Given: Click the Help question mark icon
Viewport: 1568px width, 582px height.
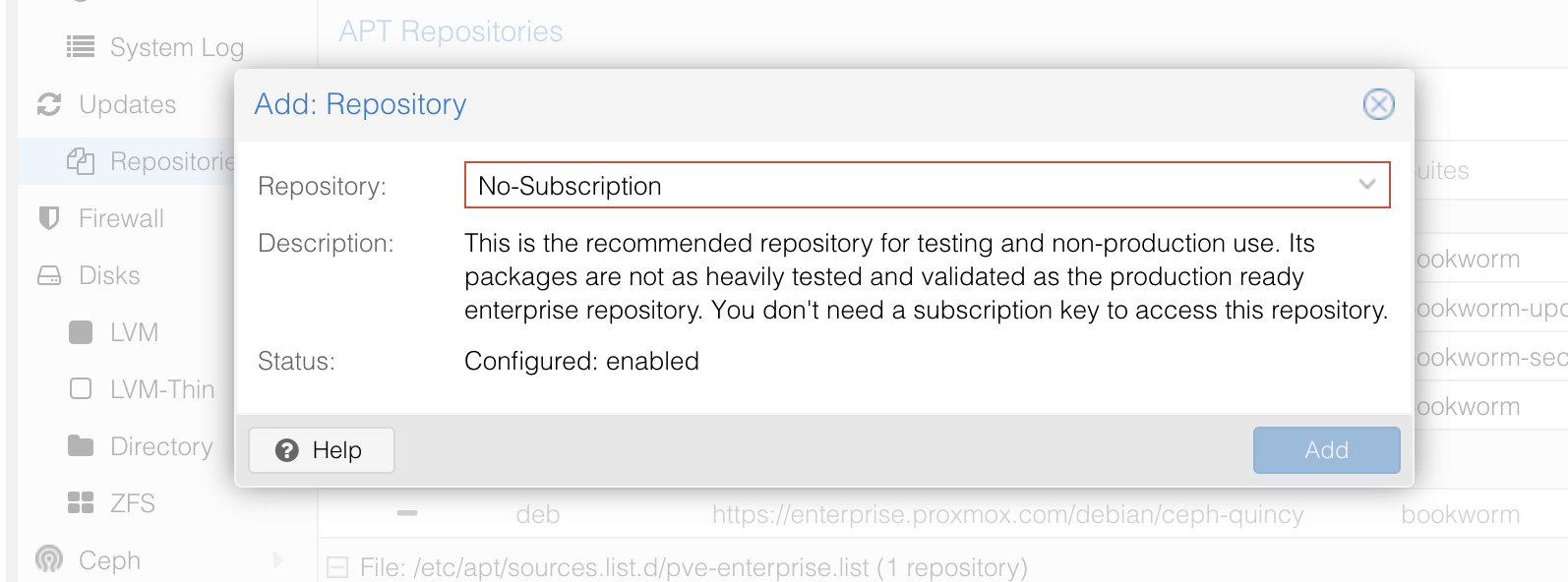Looking at the screenshot, I should click(x=286, y=450).
